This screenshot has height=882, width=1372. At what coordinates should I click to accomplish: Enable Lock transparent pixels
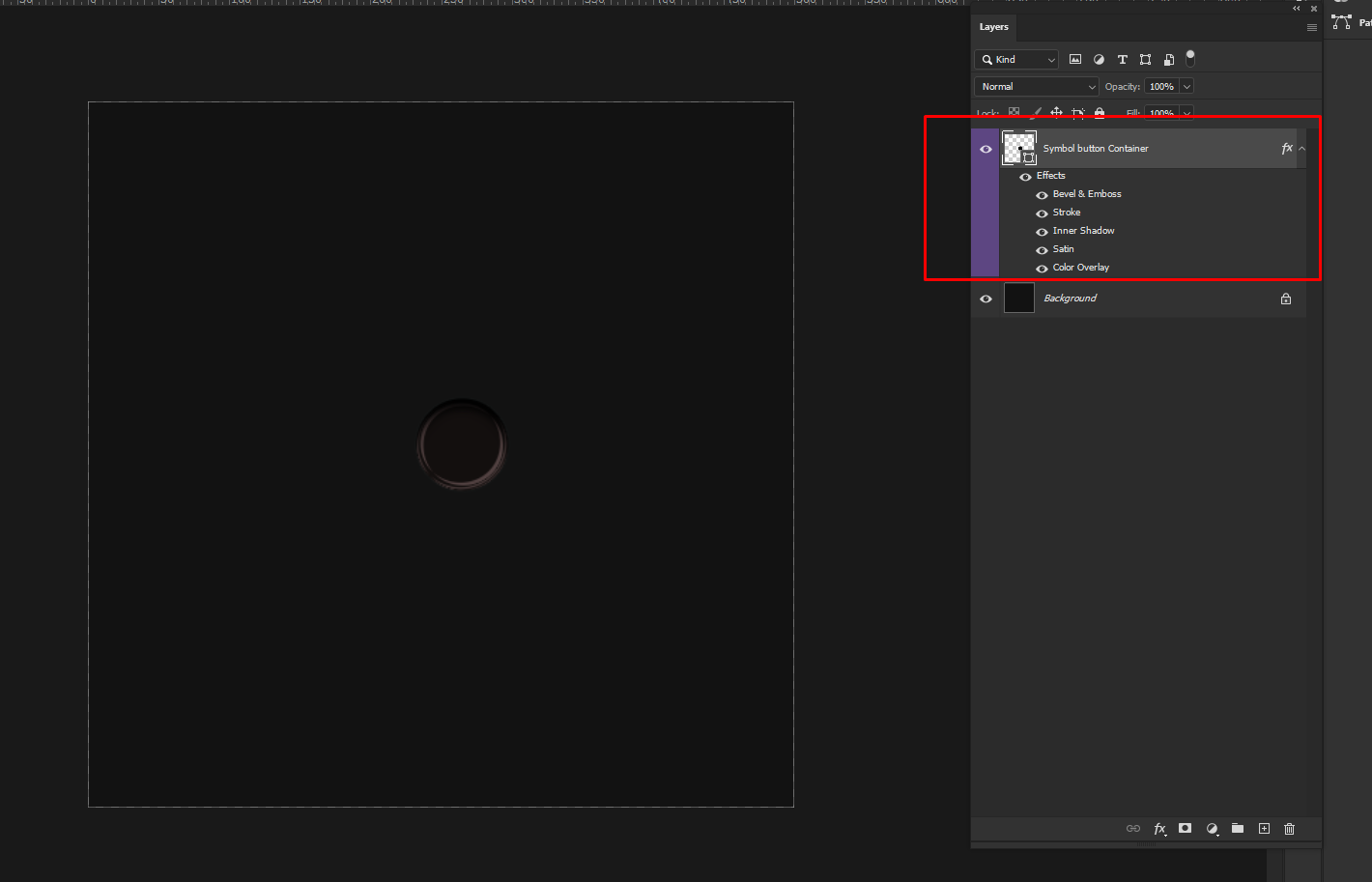click(1013, 113)
